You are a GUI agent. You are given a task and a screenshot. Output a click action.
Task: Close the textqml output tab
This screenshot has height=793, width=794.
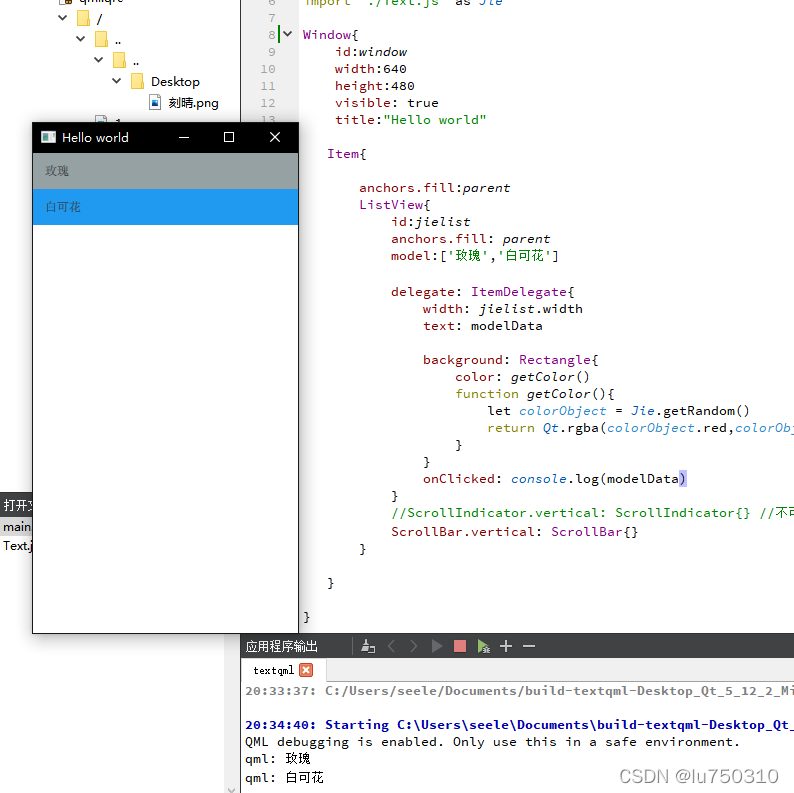306,670
